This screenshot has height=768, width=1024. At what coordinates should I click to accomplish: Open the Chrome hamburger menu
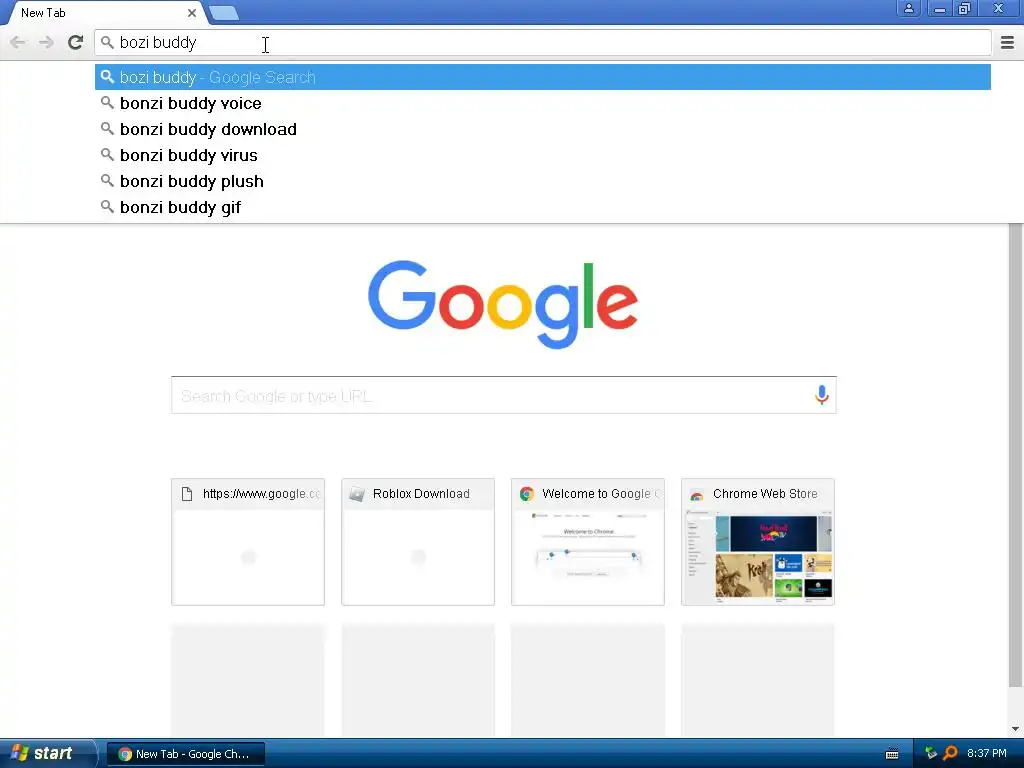[1007, 42]
